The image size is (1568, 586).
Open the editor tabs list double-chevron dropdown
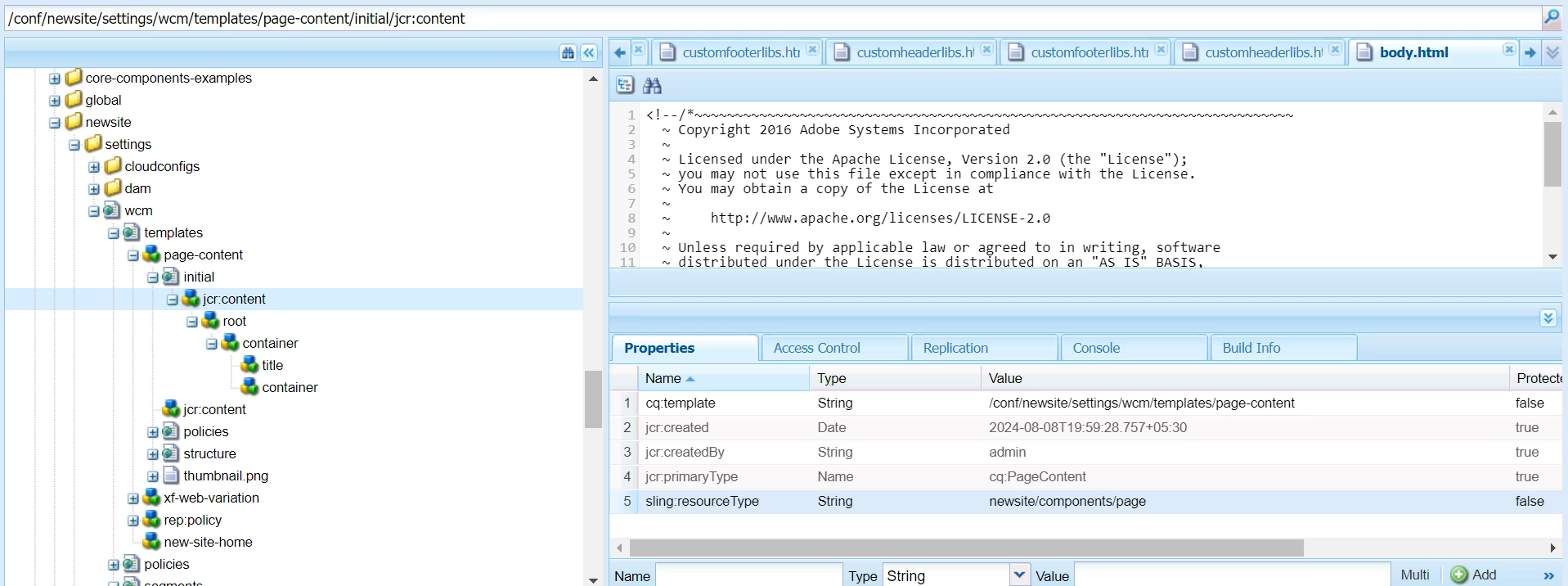point(1552,52)
